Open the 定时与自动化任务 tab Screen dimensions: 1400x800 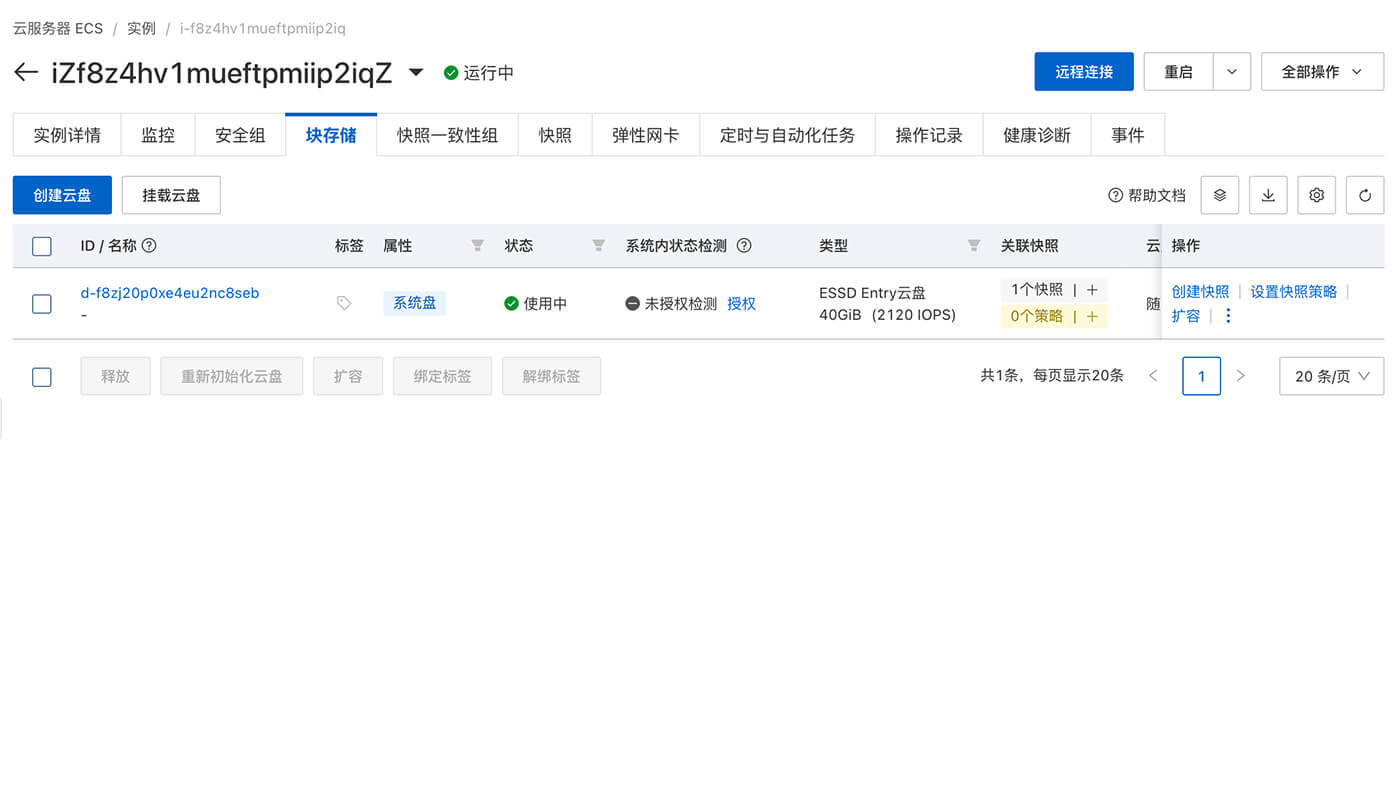(x=787, y=135)
